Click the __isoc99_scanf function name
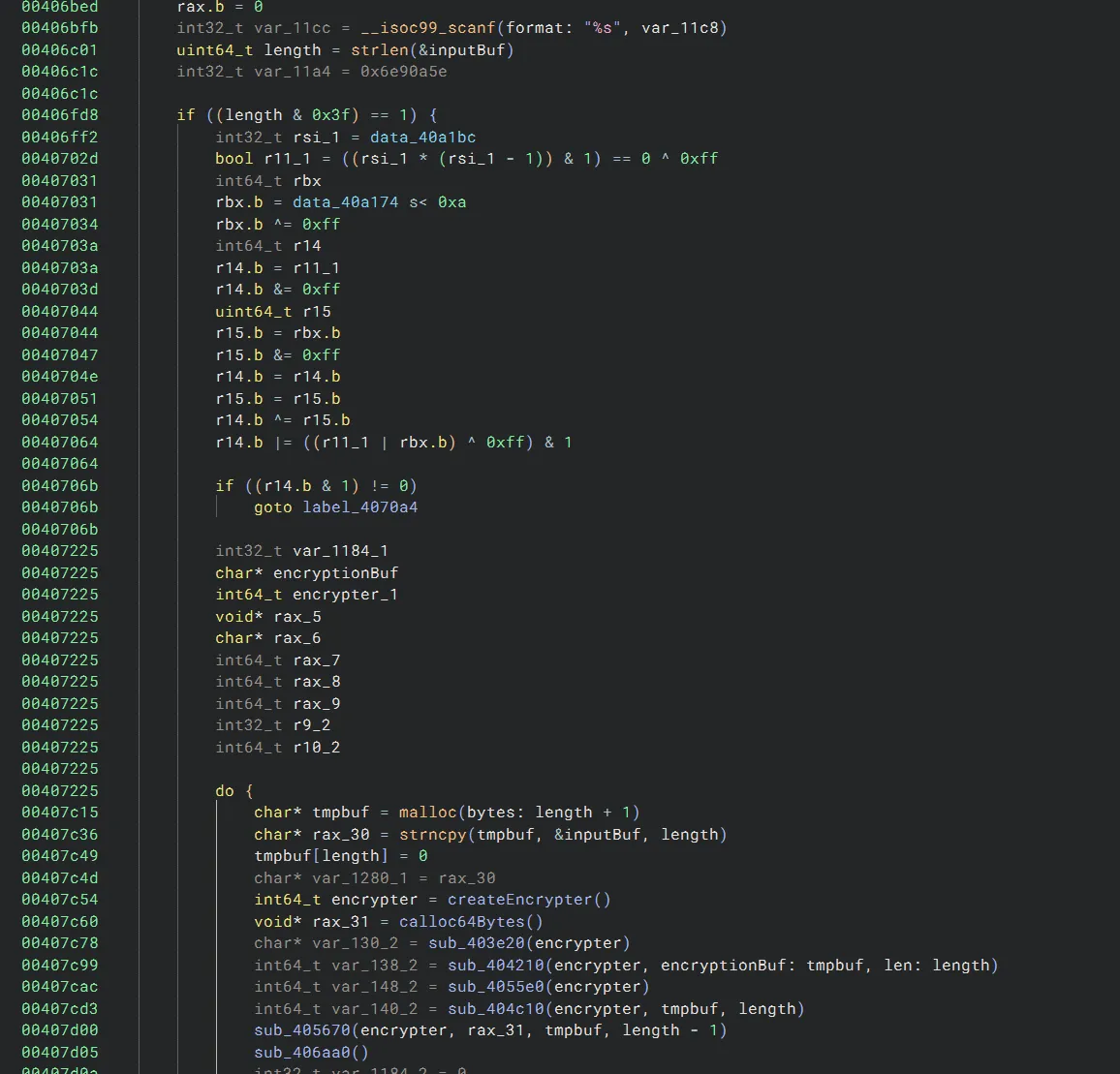 point(427,28)
